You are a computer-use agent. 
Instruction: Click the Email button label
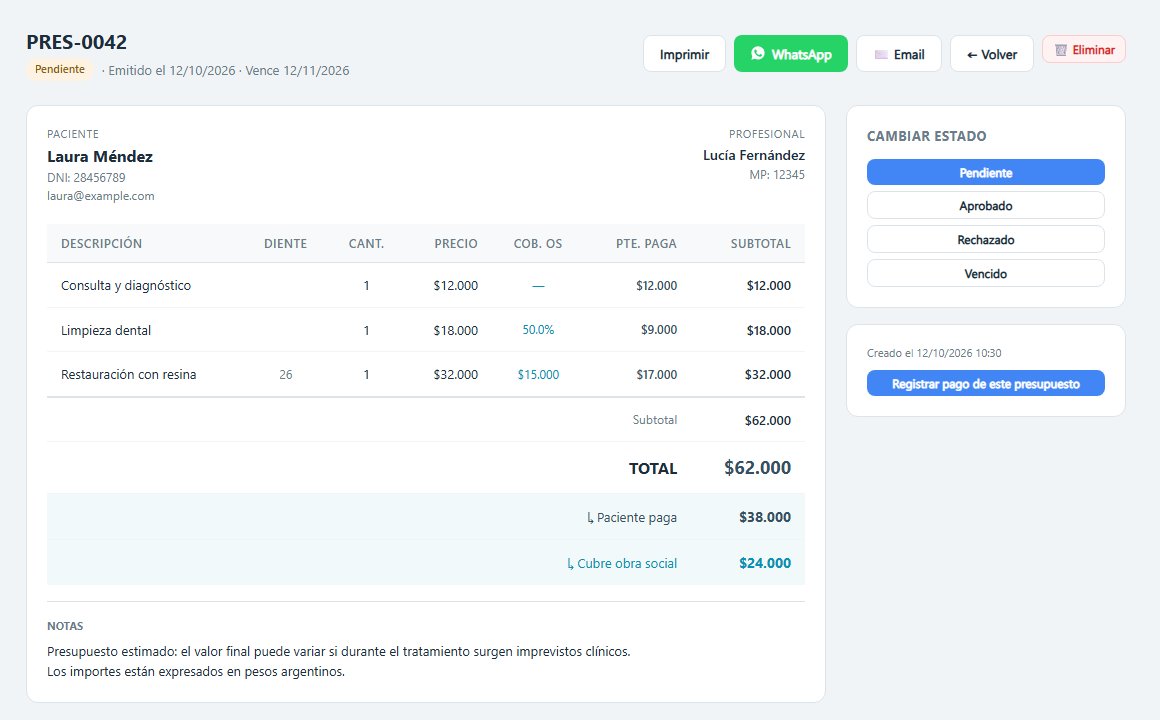pos(909,55)
